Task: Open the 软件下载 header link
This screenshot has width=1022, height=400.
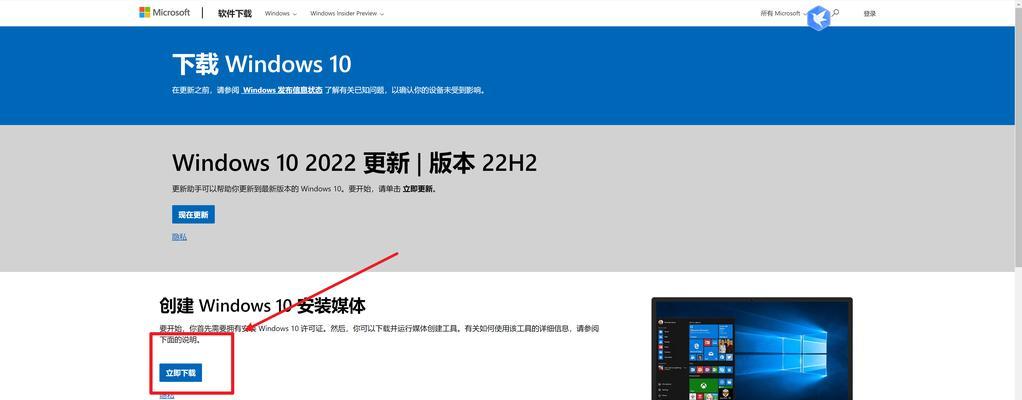Action: pyautogui.click(x=235, y=13)
